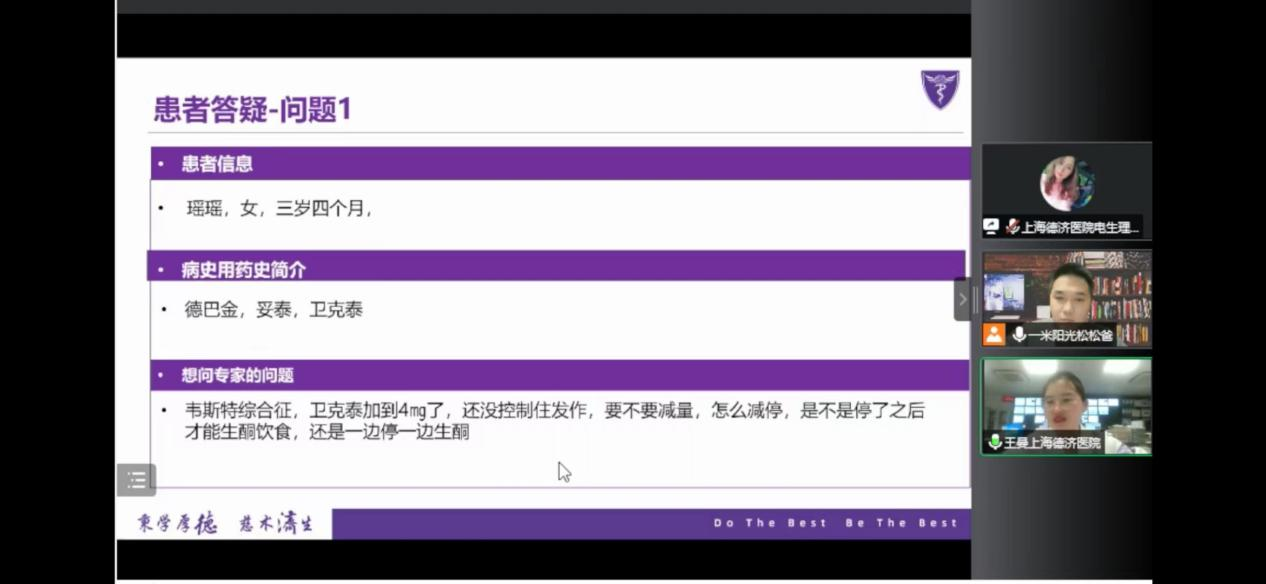The image size is (1266, 584).
Task: Select 一米阳光松松爸 video thumbnail
Action: point(1066,290)
